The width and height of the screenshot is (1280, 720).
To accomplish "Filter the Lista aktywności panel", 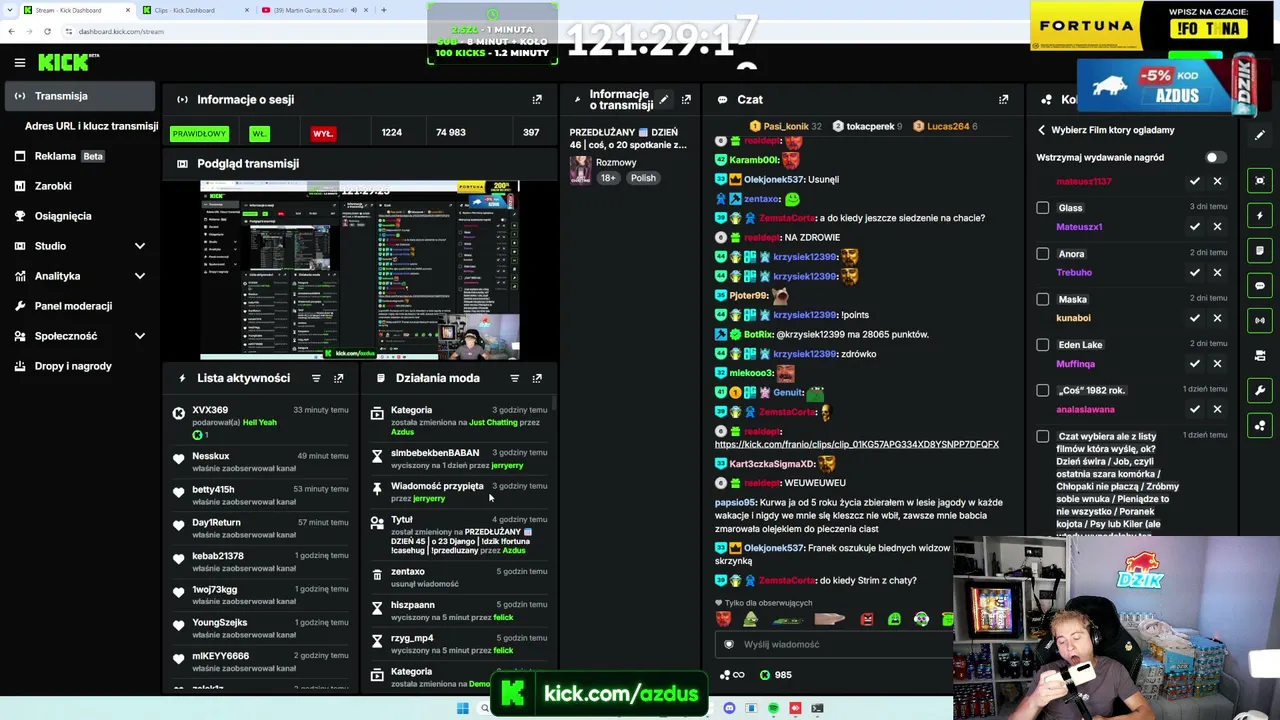I will (316, 378).
